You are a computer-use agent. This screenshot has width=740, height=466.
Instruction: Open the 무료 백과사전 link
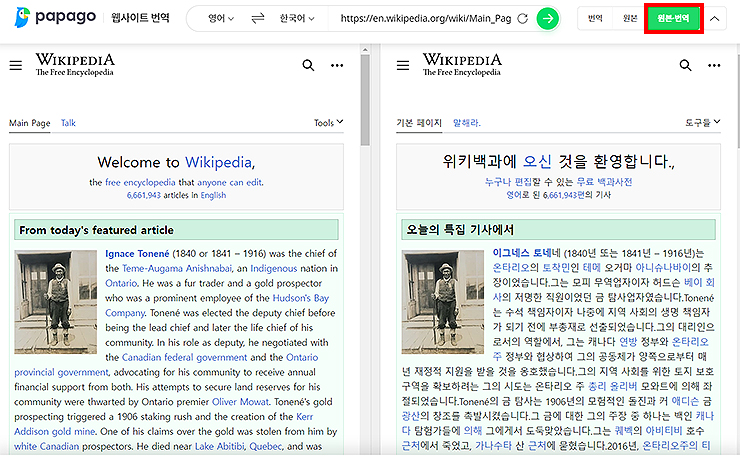(605, 182)
